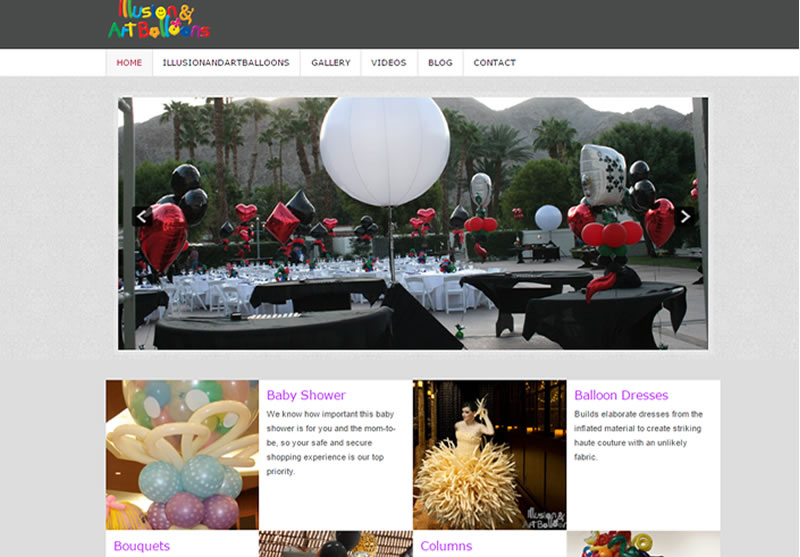Screen dimensions: 800x557
Task: Open the Contact menu item
Action: [494, 63]
